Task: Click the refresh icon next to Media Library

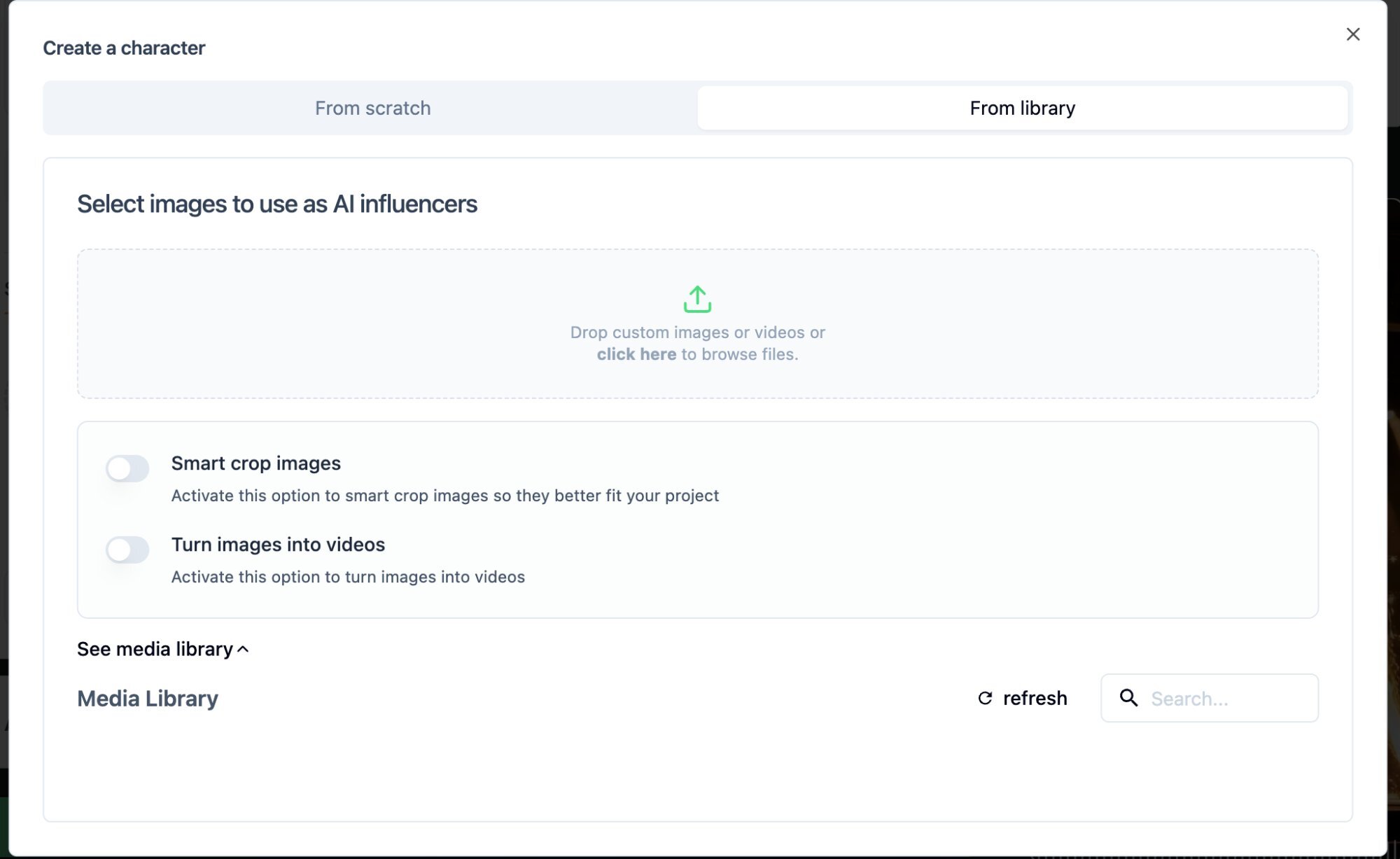Action: [984, 698]
